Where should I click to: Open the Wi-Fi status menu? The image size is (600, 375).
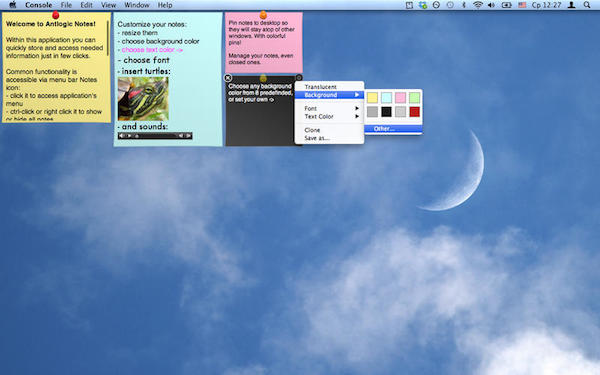[x=477, y=5]
